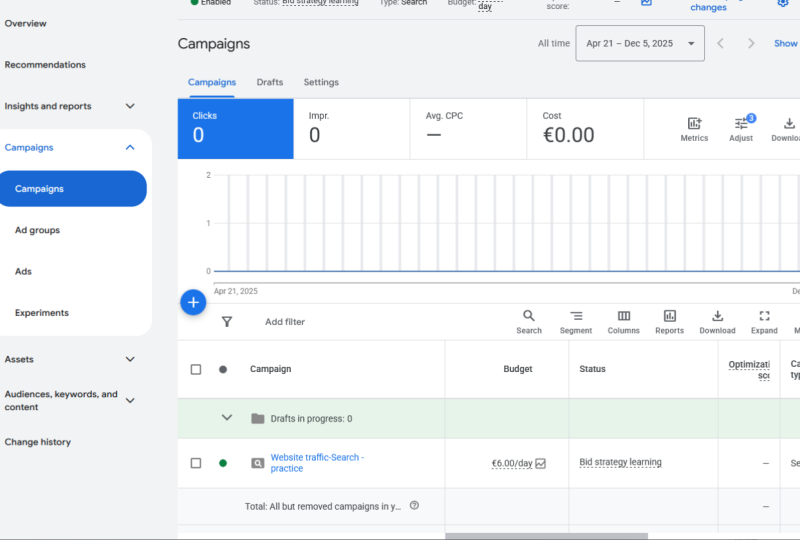Click the budget chart icon beside €6.00/day
Image resolution: width=800 pixels, height=540 pixels.
tap(541, 463)
